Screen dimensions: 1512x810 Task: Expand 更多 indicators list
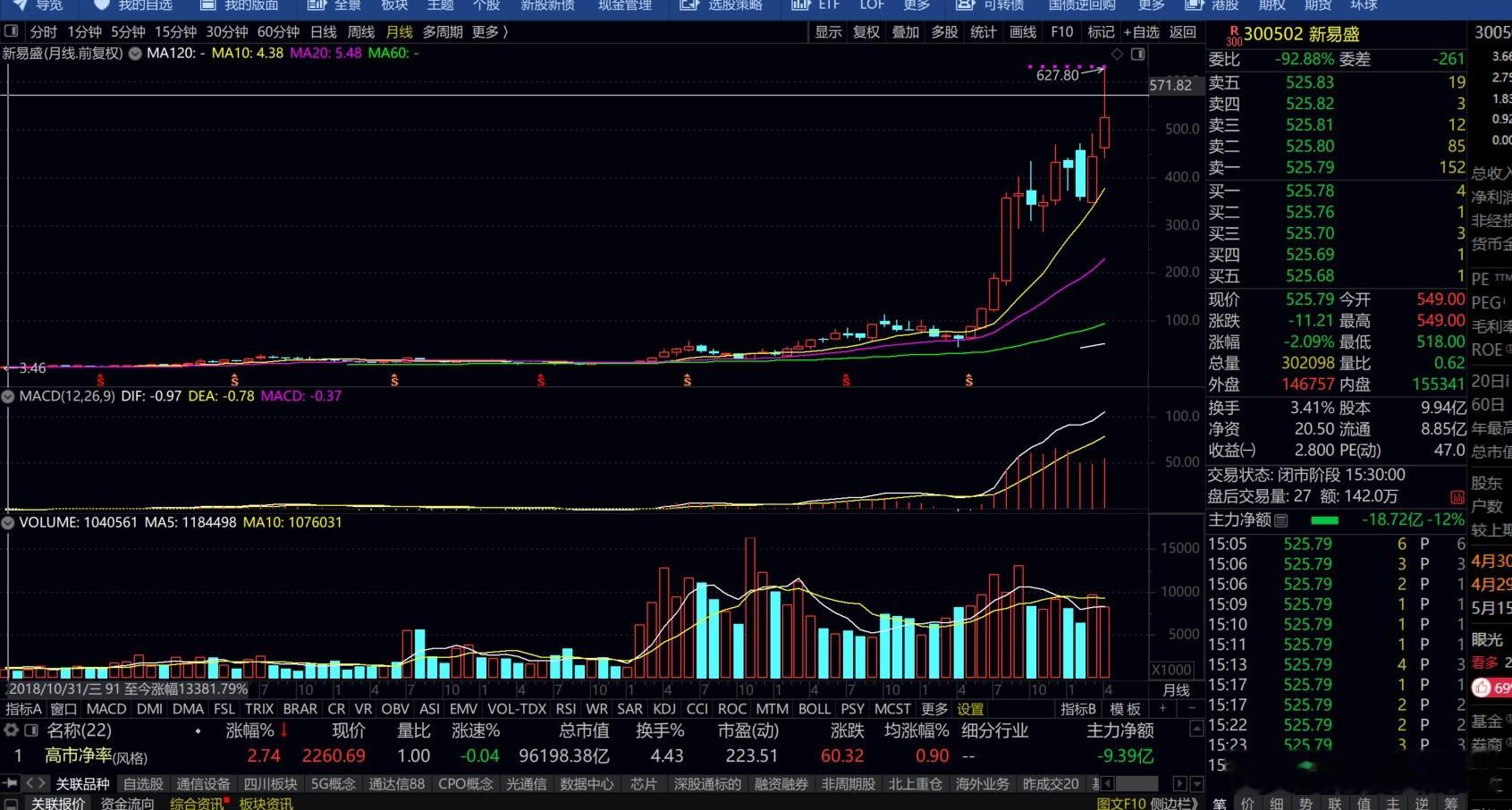tap(933, 709)
